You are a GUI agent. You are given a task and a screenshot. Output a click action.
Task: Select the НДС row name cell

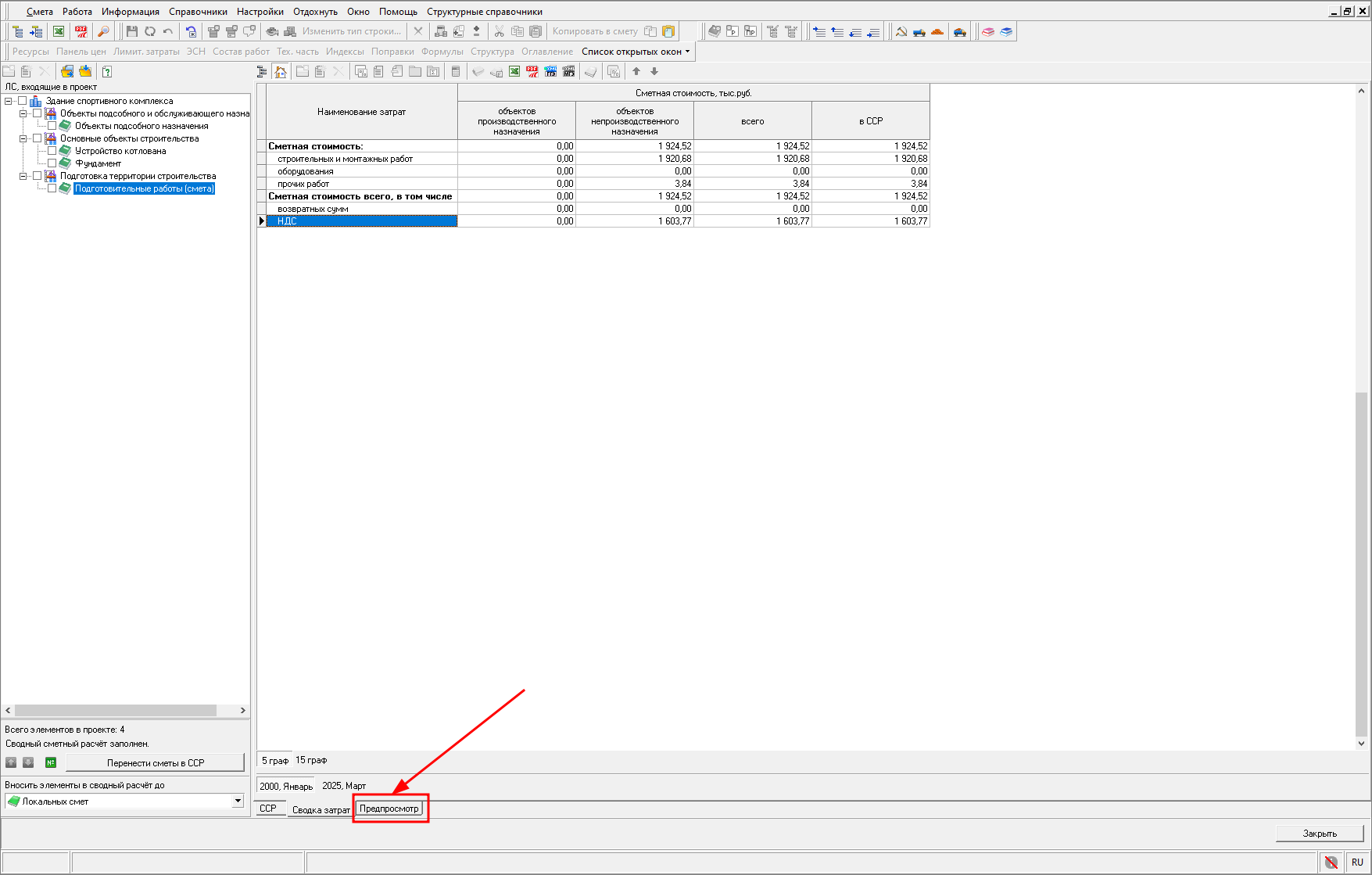click(x=362, y=221)
